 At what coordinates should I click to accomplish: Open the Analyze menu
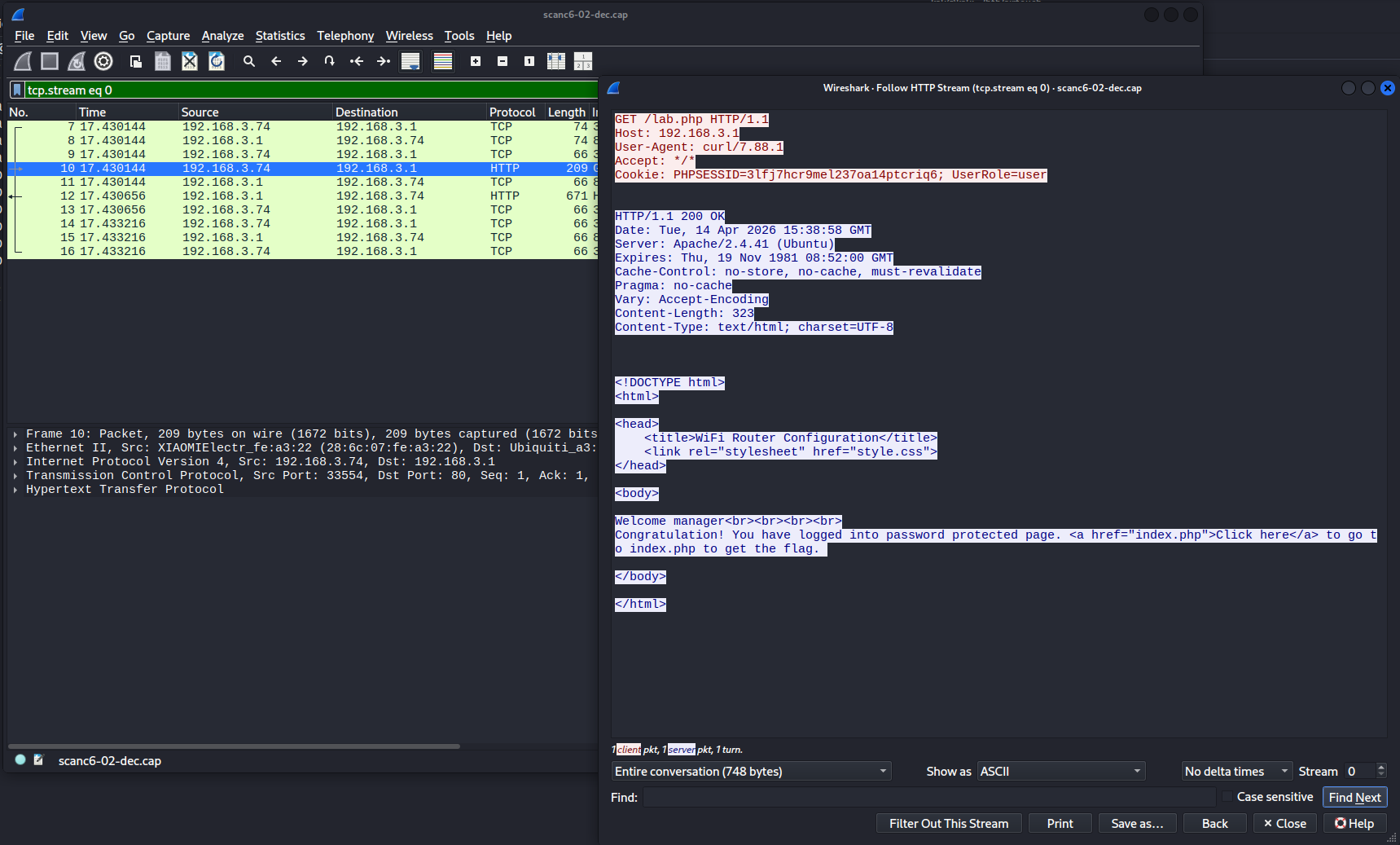tap(222, 36)
